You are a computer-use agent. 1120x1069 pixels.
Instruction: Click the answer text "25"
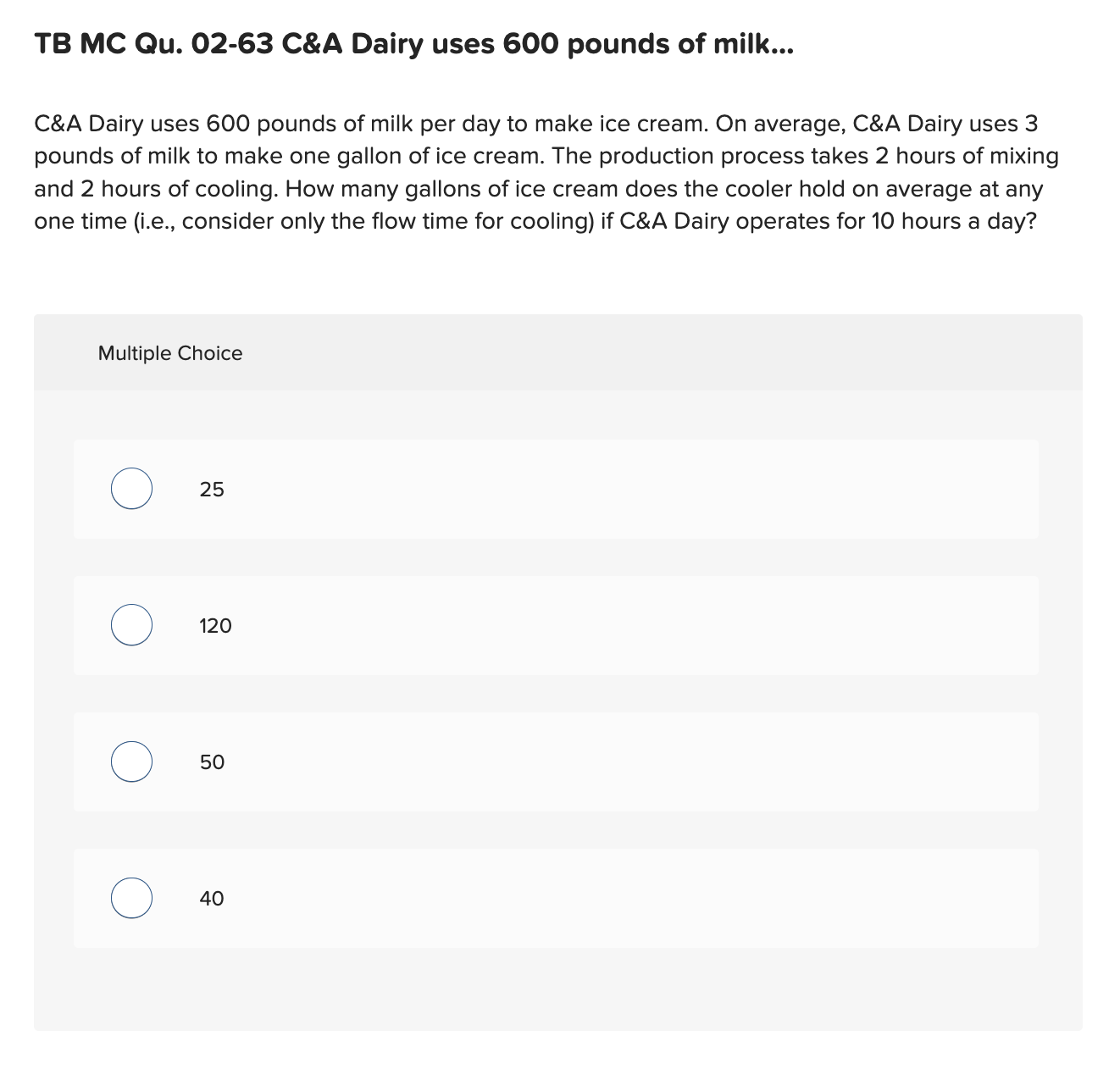[x=212, y=490]
